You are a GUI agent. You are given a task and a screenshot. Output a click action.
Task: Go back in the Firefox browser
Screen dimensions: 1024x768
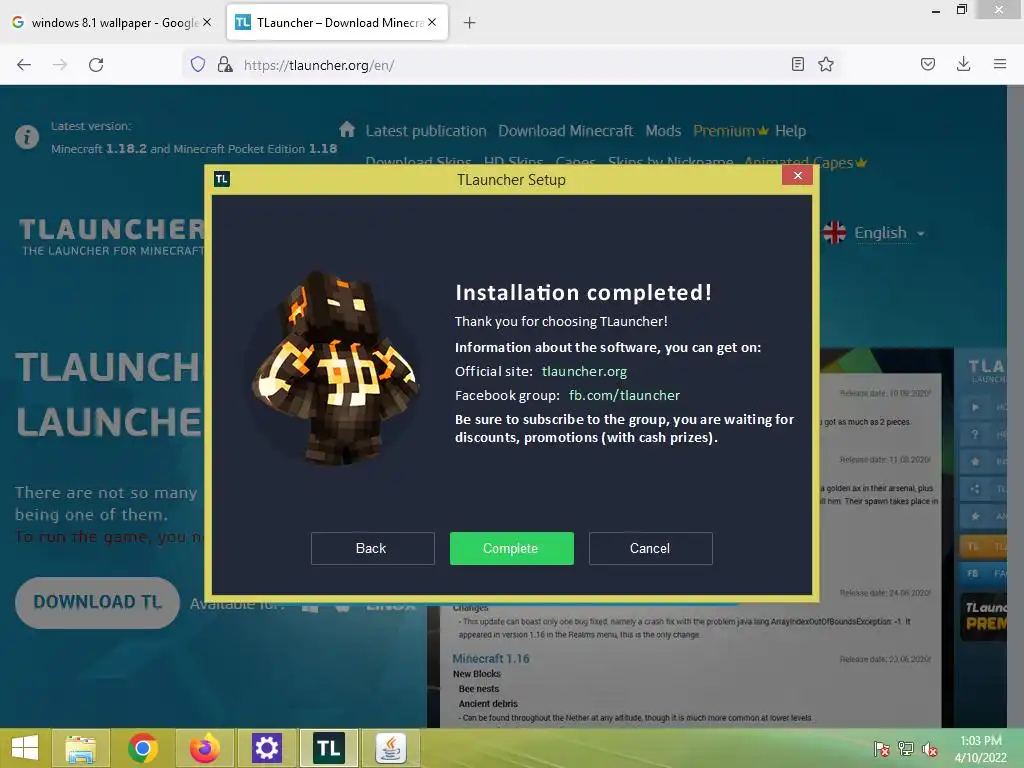[24, 65]
